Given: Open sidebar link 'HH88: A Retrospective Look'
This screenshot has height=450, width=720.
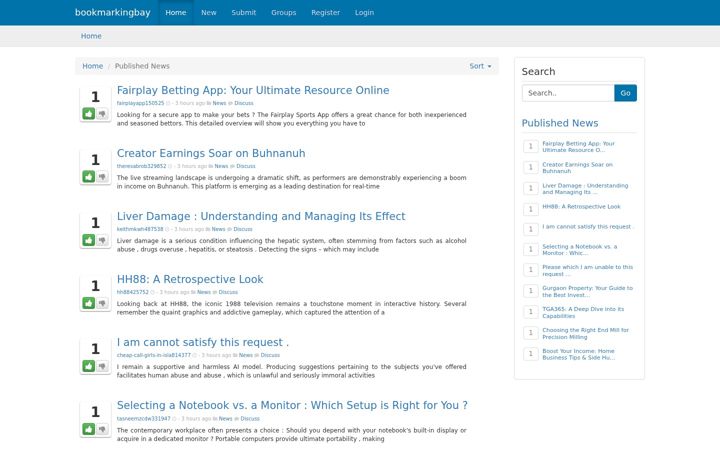Looking at the screenshot, I should (x=581, y=207).
